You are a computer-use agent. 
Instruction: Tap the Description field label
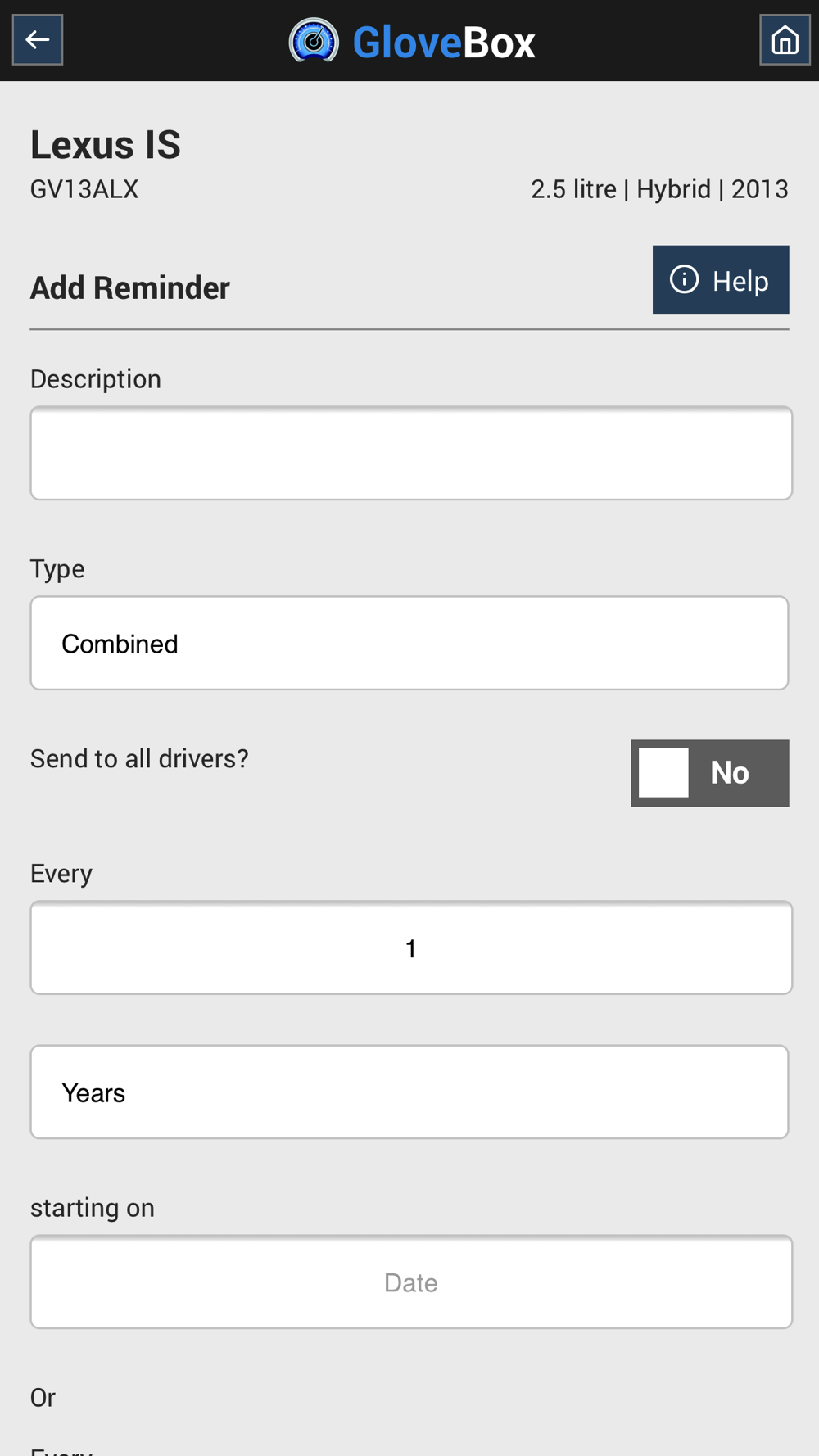pyautogui.click(x=96, y=379)
